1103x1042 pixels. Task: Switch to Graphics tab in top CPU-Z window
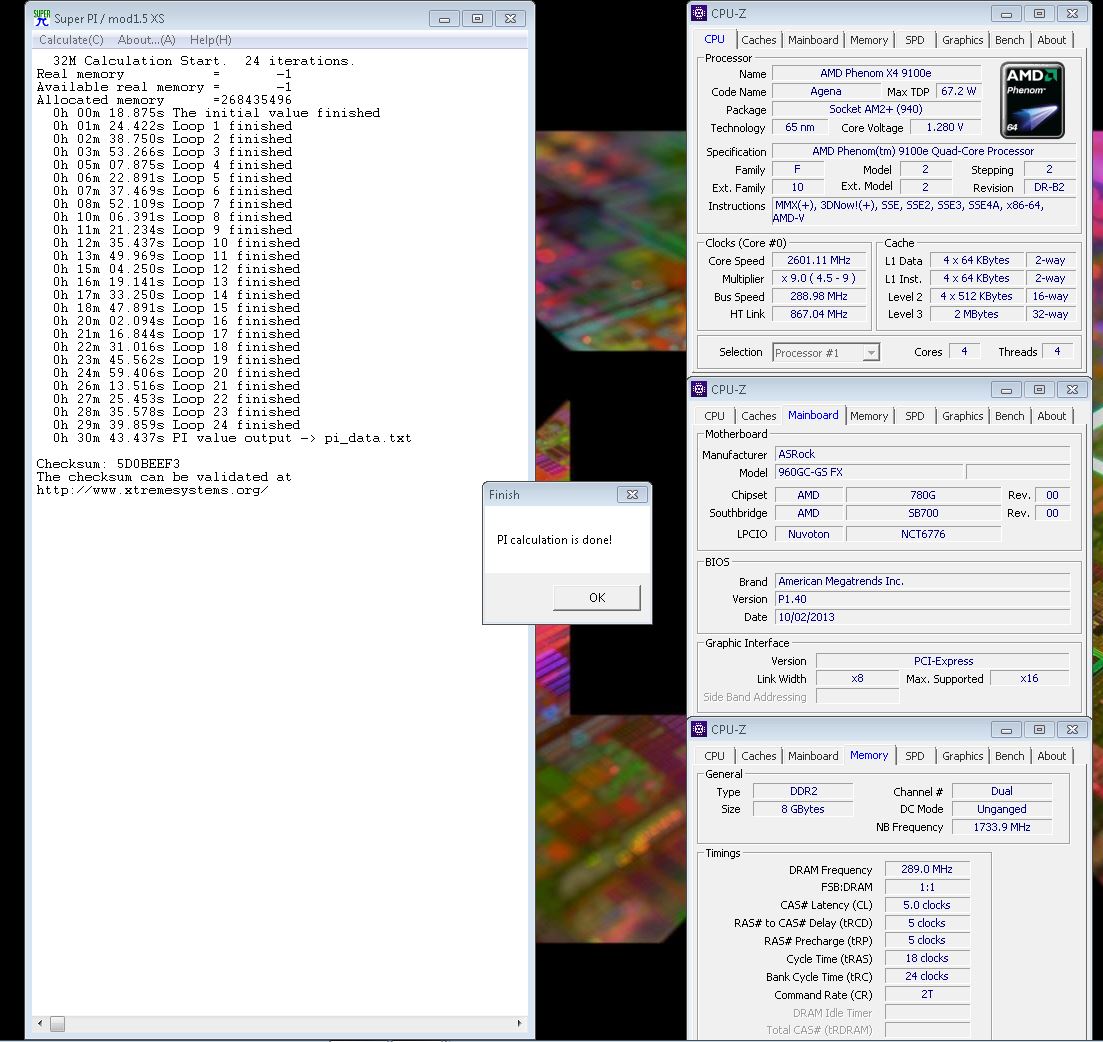962,40
